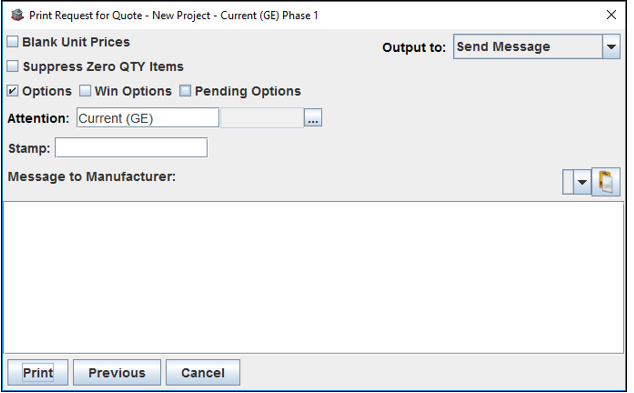This screenshot has height=393, width=634.
Task: Open the Output to dropdown arrow
Action: pos(611,47)
